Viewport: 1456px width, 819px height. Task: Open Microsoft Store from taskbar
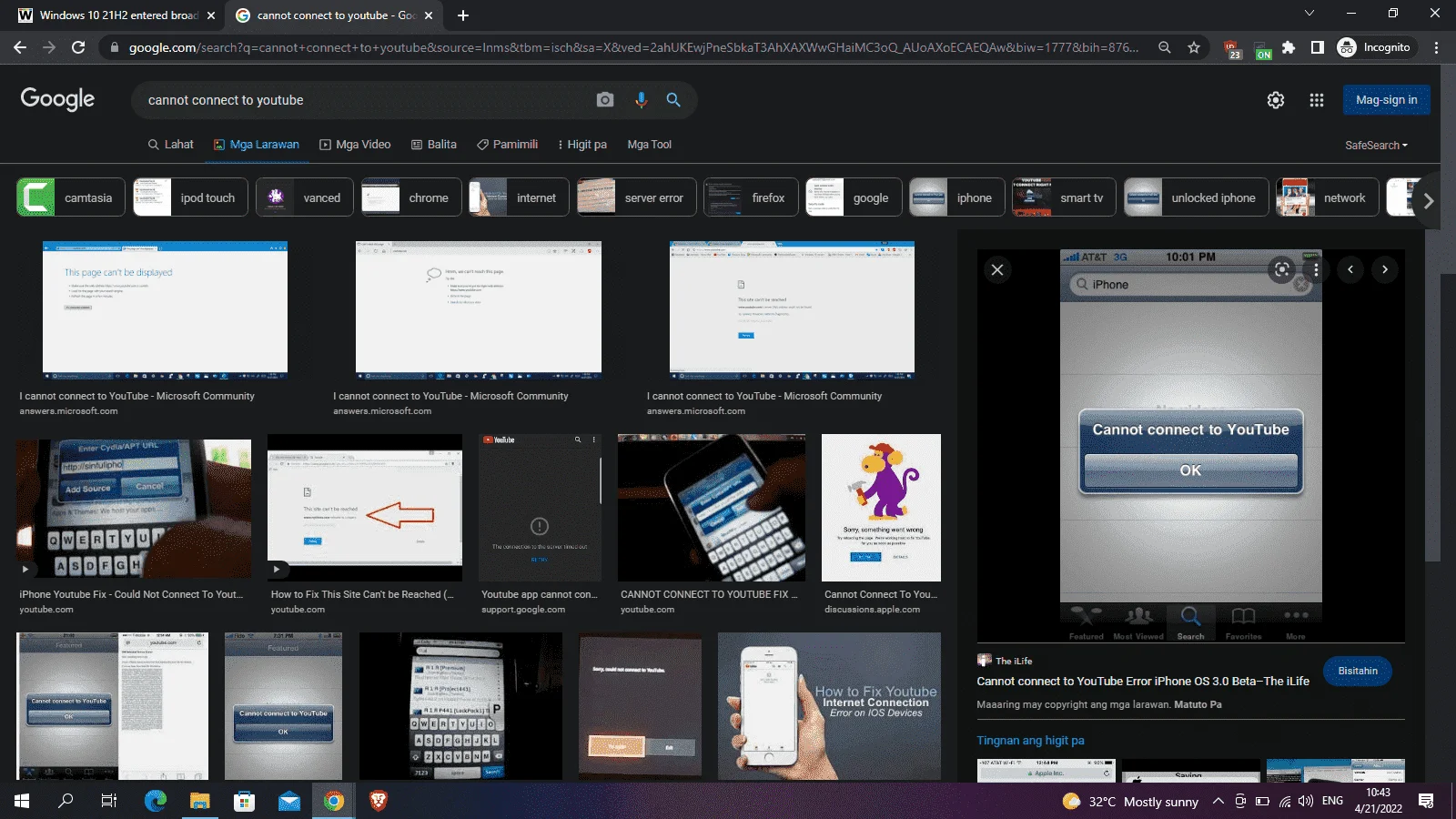(244, 801)
